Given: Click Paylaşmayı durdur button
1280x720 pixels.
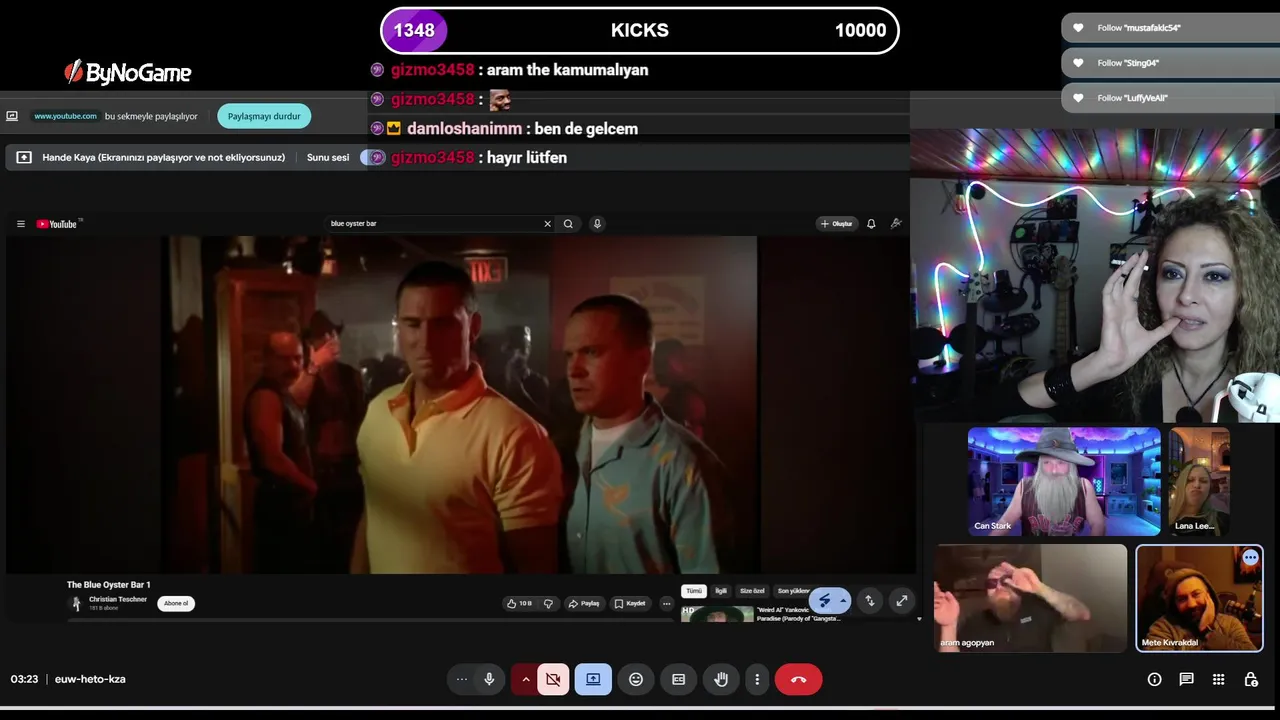Looking at the screenshot, I should pyautogui.click(x=264, y=116).
